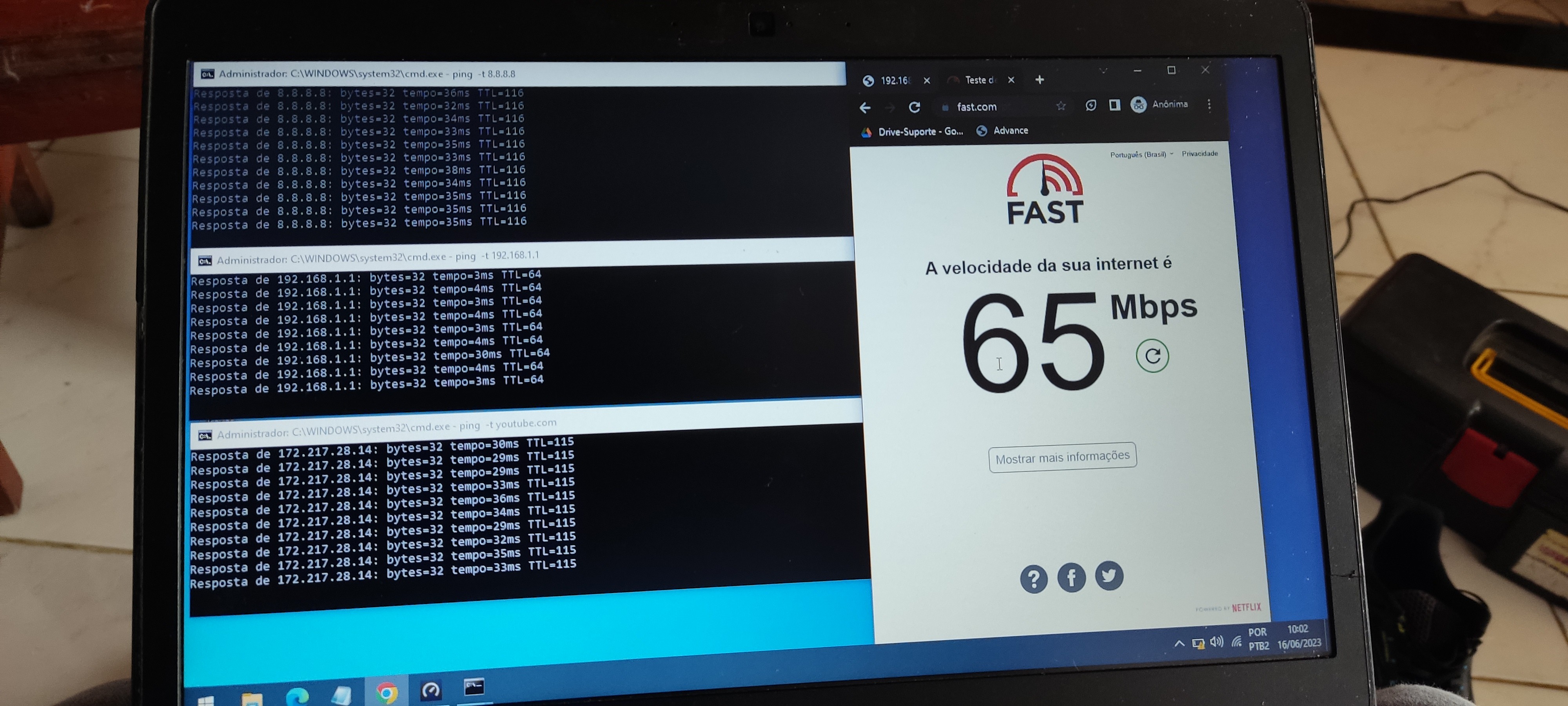Image resolution: width=1568 pixels, height=706 pixels.
Task: Open a new tab with the plus button
Action: click(x=1040, y=79)
